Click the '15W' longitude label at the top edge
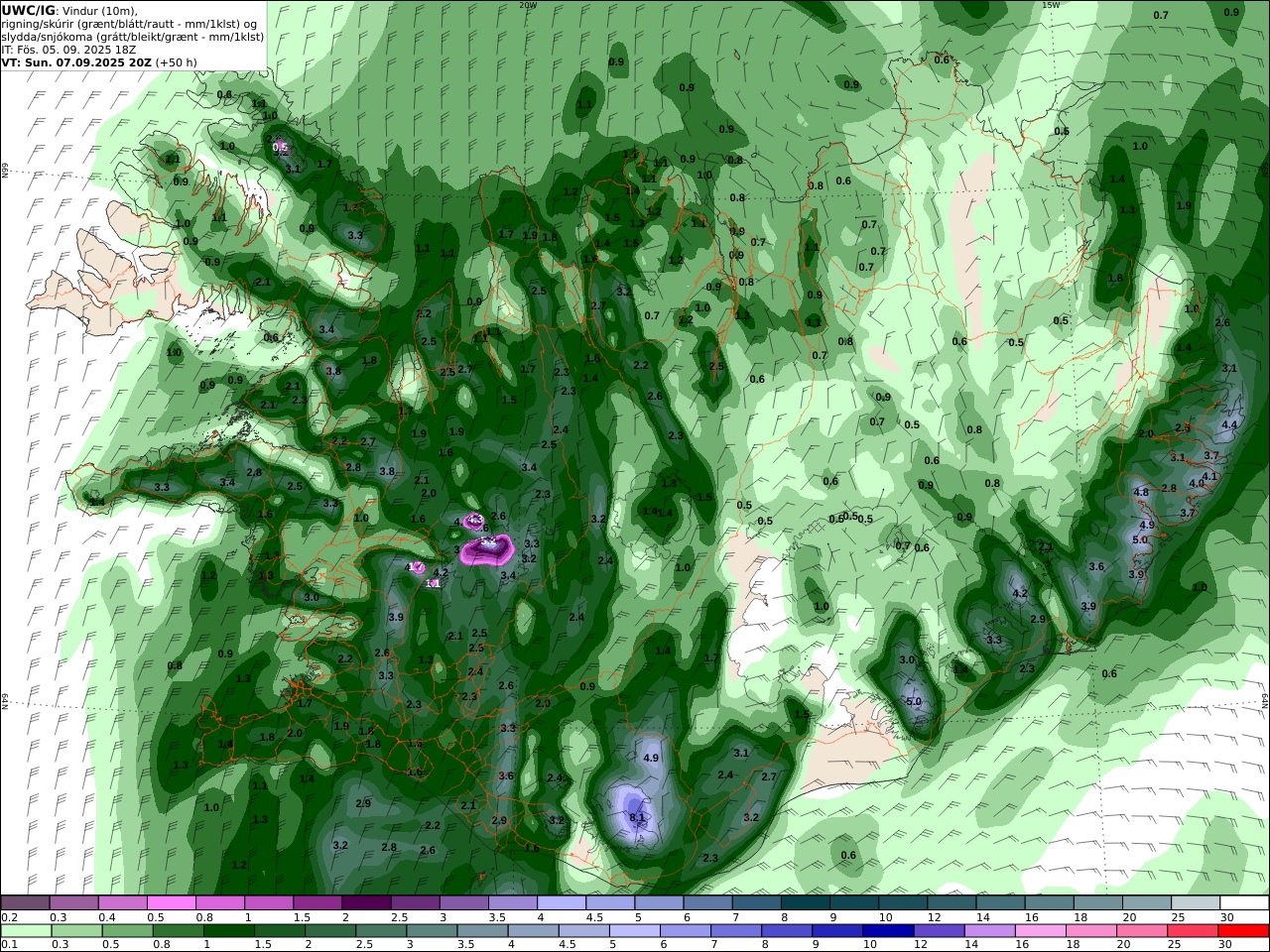This screenshot has width=1270, height=952. click(1051, 5)
